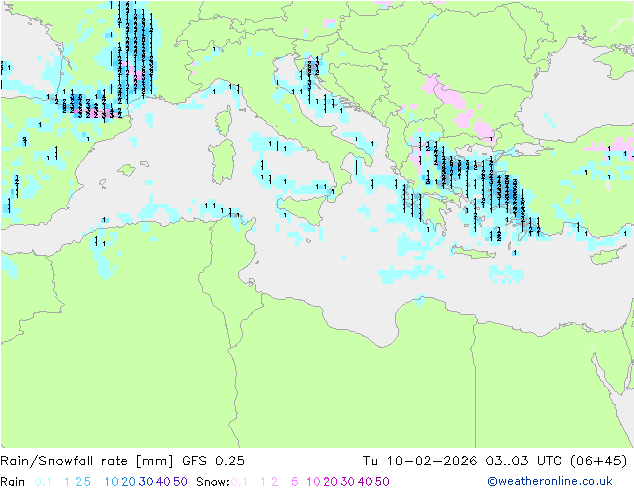The width and height of the screenshot is (634, 490).
Task: Select the 'GFS 0.25' model label
Action: [x=213, y=461]
